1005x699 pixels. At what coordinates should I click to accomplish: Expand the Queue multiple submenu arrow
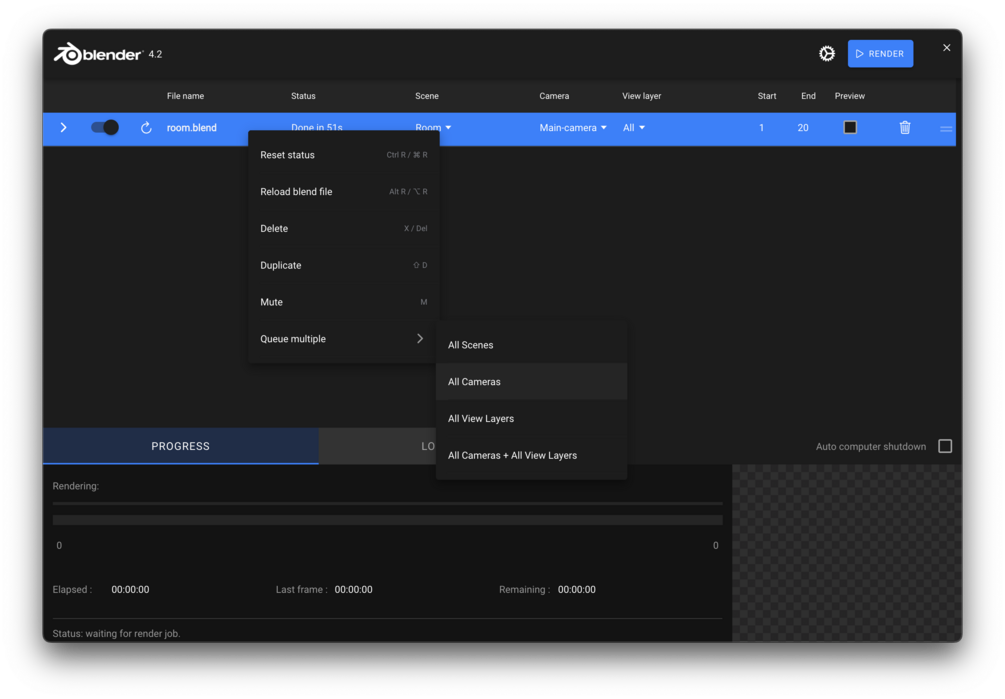click(420, 338)
